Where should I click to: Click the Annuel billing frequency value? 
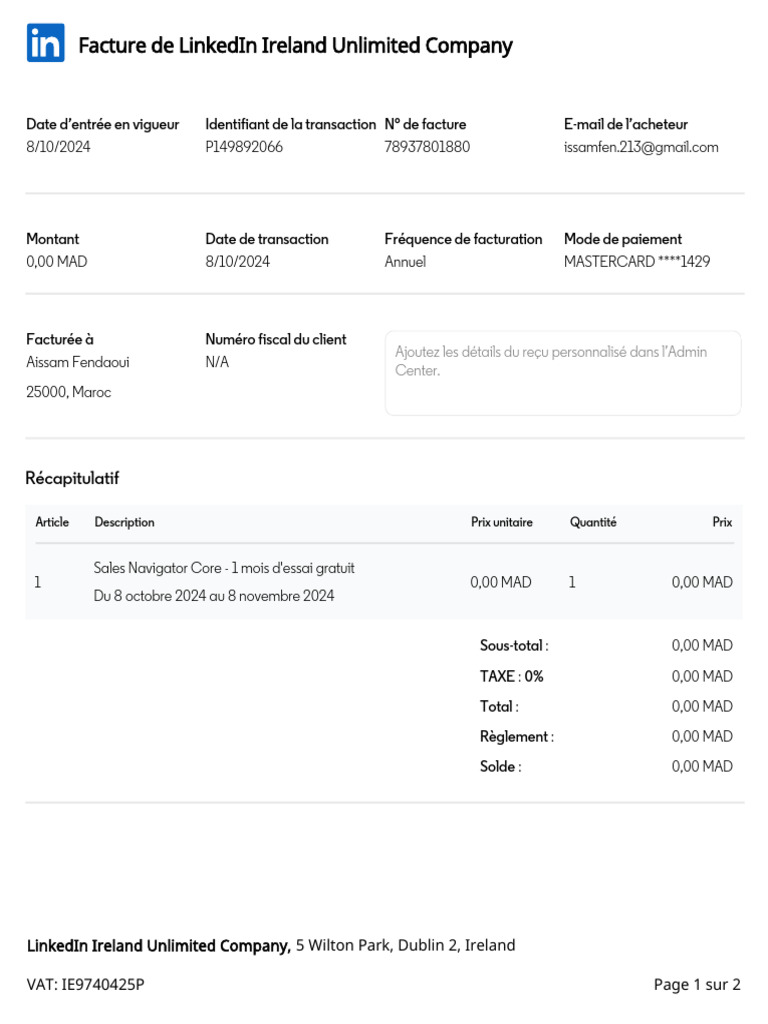pos(405,262)
